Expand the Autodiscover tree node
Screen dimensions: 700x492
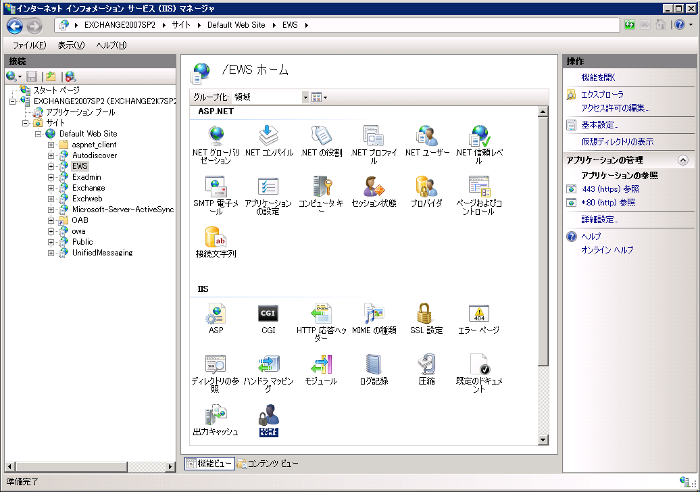coord(51,155)
